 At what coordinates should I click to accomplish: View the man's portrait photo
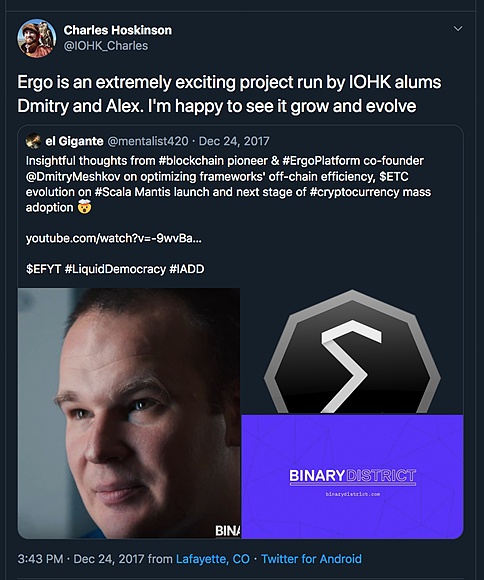coord(129,413)
